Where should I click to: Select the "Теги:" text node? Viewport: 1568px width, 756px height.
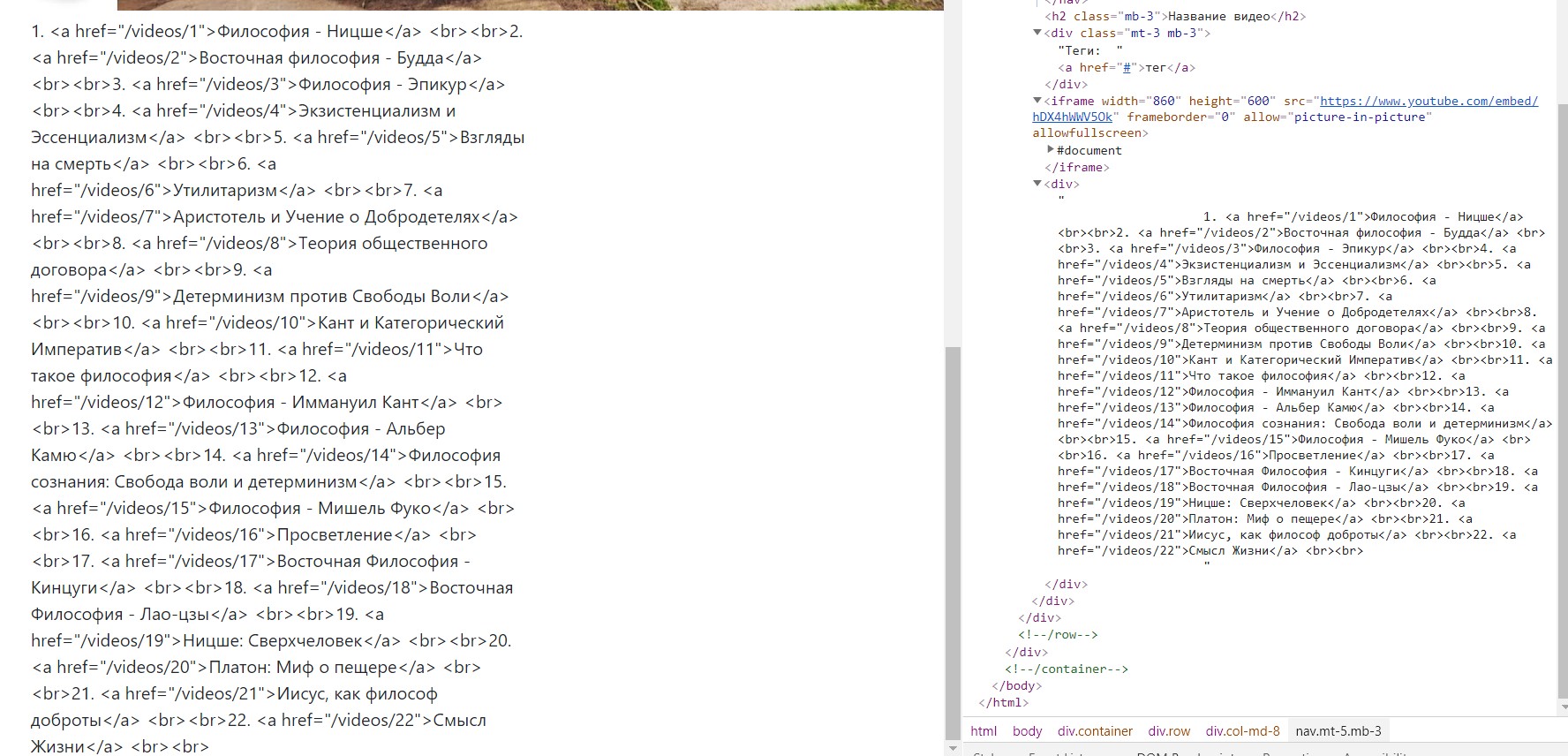[x=1090, y=50]
